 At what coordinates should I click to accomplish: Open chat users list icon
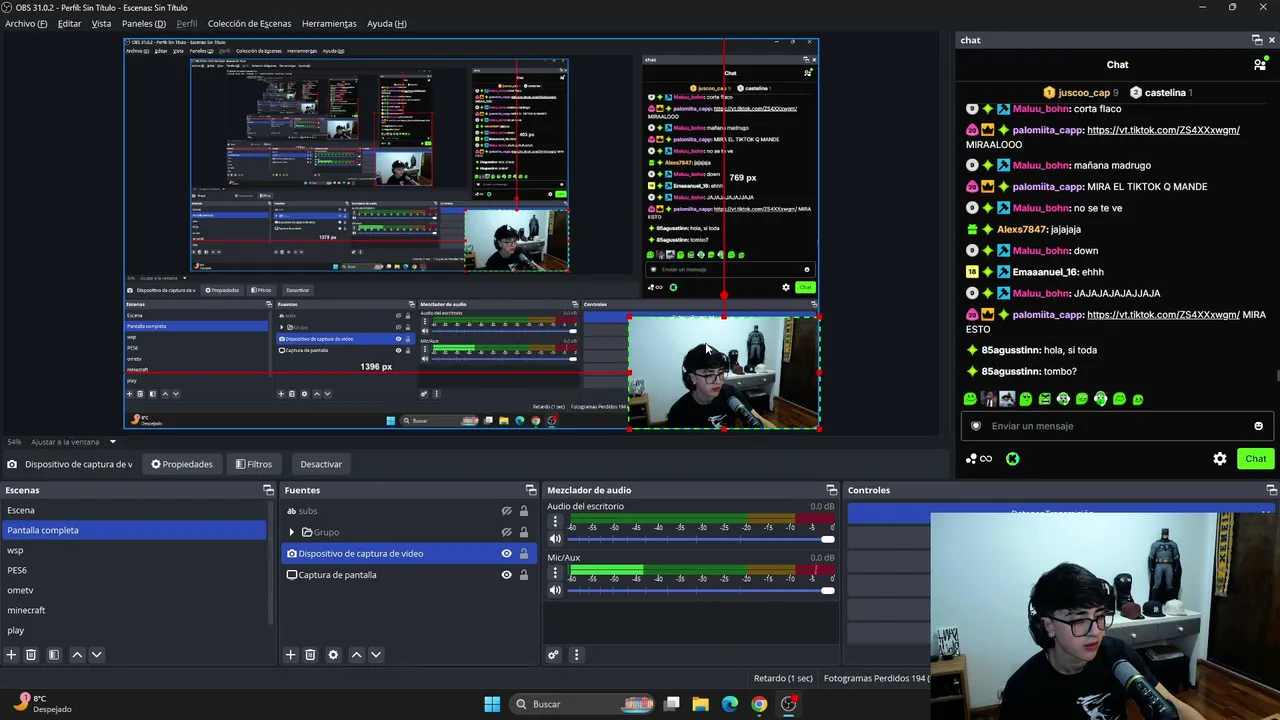(x=1260, y=65)
